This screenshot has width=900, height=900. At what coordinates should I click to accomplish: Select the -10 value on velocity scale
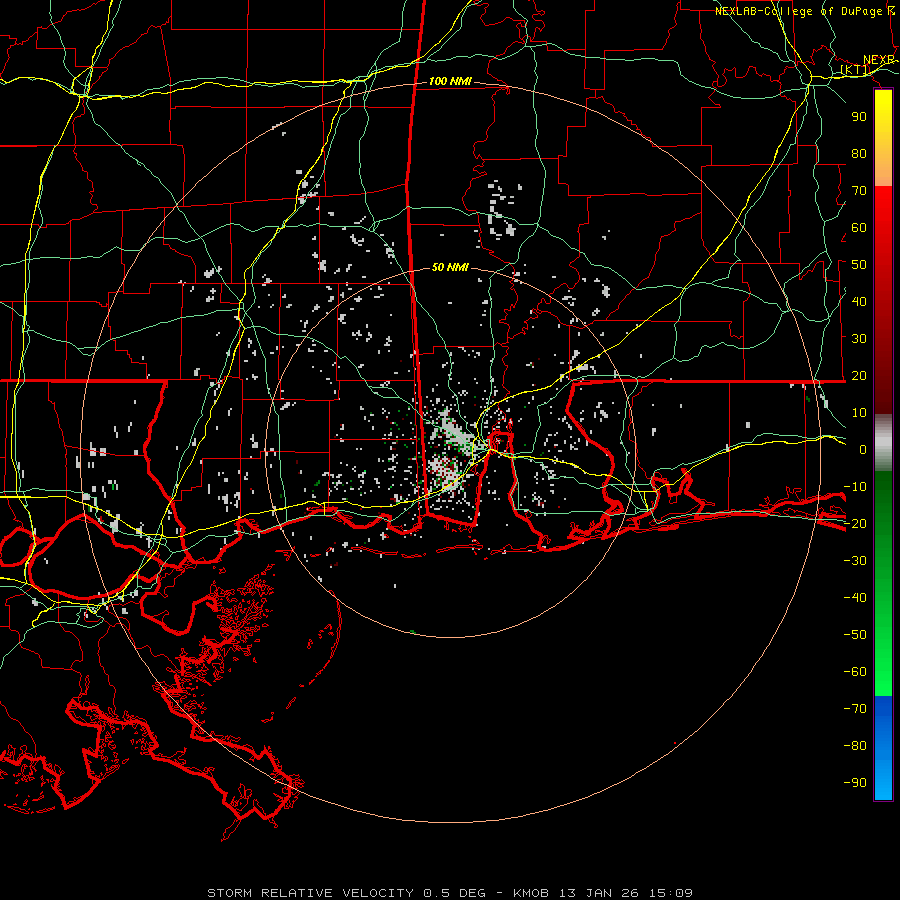coord(855,487)
